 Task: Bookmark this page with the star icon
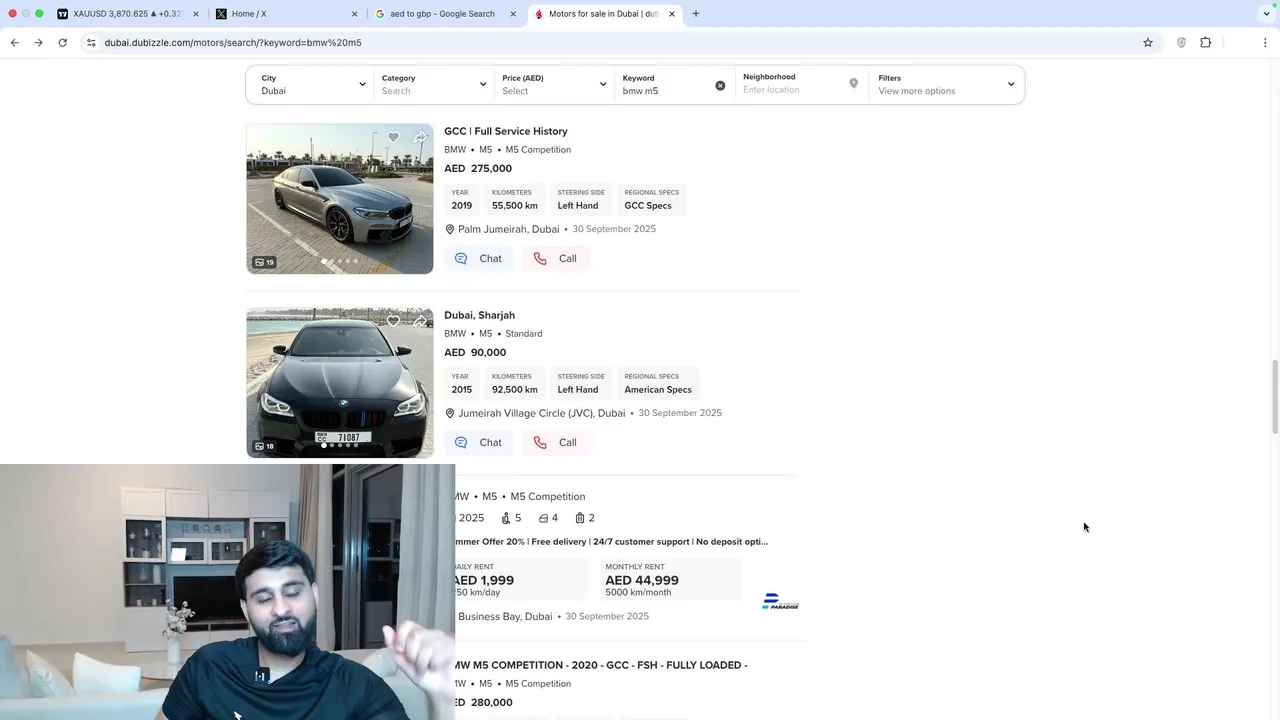pos(1148,42)
